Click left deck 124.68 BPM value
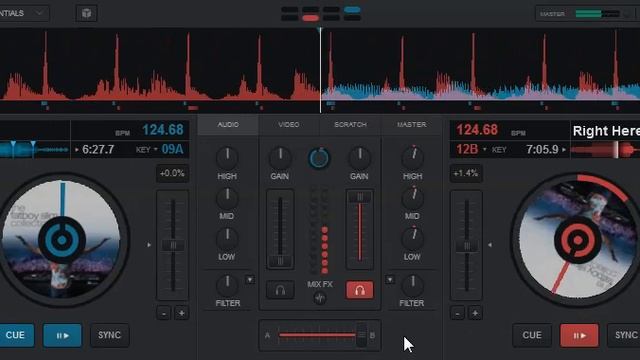Screen dimensions: 640x360 click(163, 130)
